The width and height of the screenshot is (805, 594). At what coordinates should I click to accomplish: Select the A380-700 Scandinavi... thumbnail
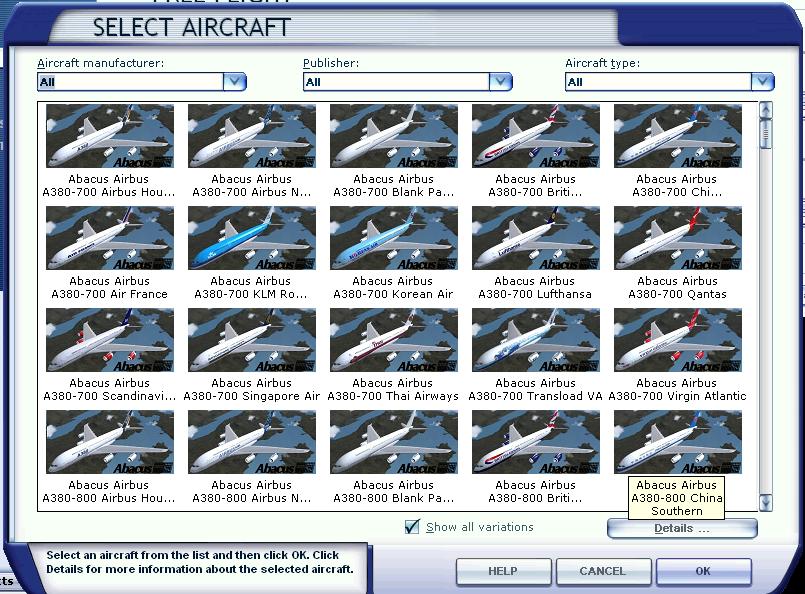pos(110,340)
